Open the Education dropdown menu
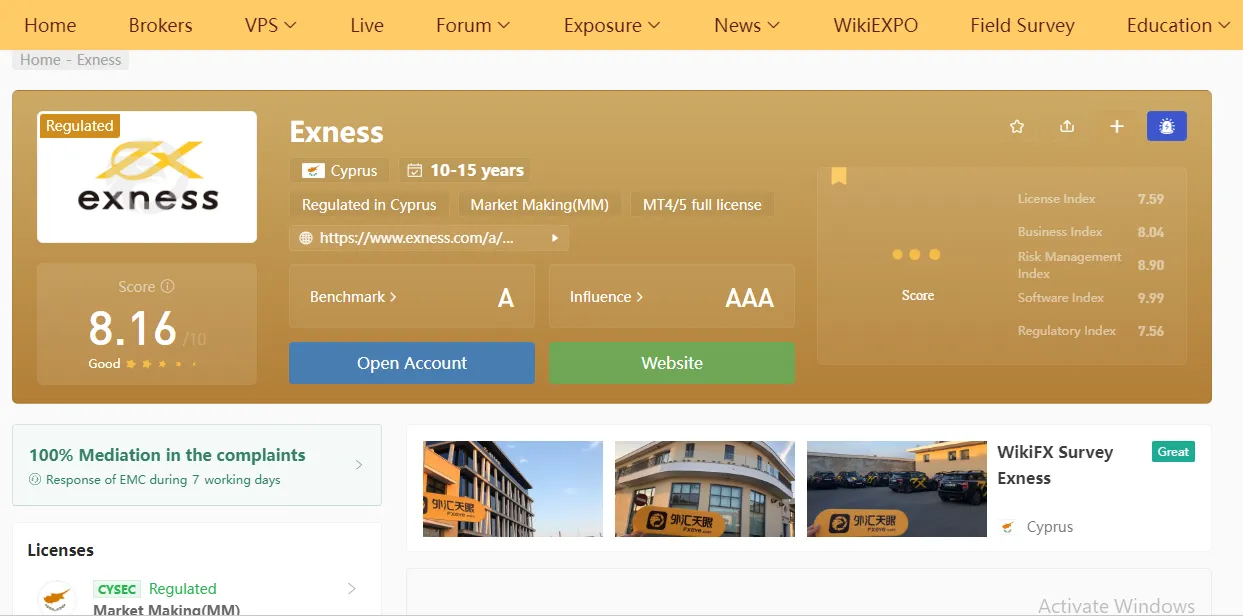 [1178, 25]
